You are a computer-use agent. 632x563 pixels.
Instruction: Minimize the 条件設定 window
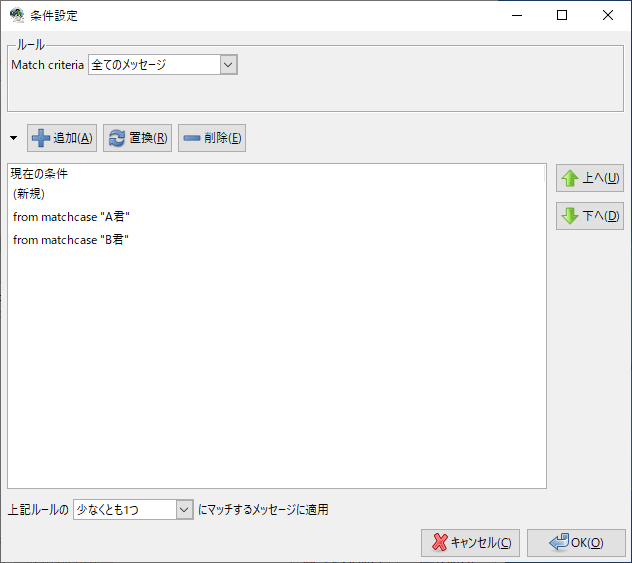517,15
